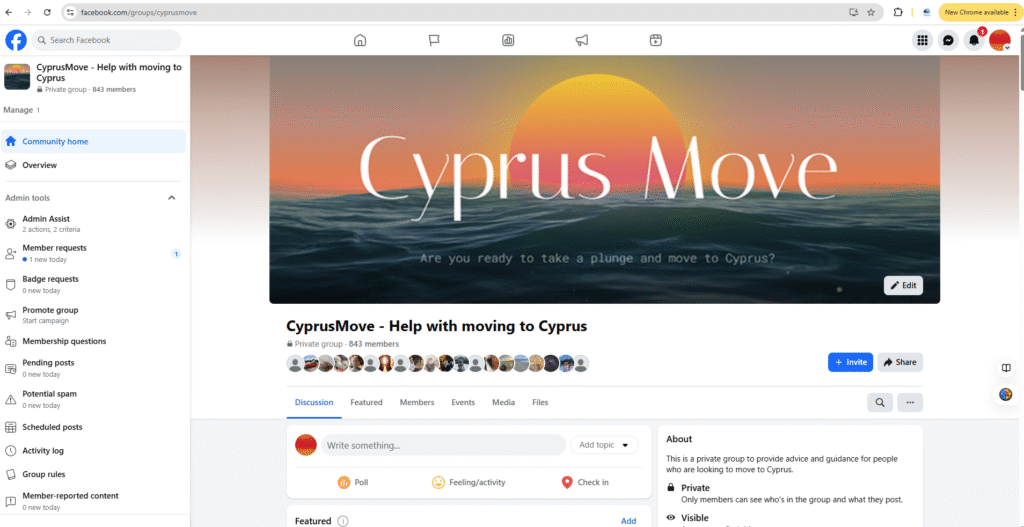This screenshot has width=1024, height=527.
Task: Click the Check in location pin icon
Action: tap(567, 483)
